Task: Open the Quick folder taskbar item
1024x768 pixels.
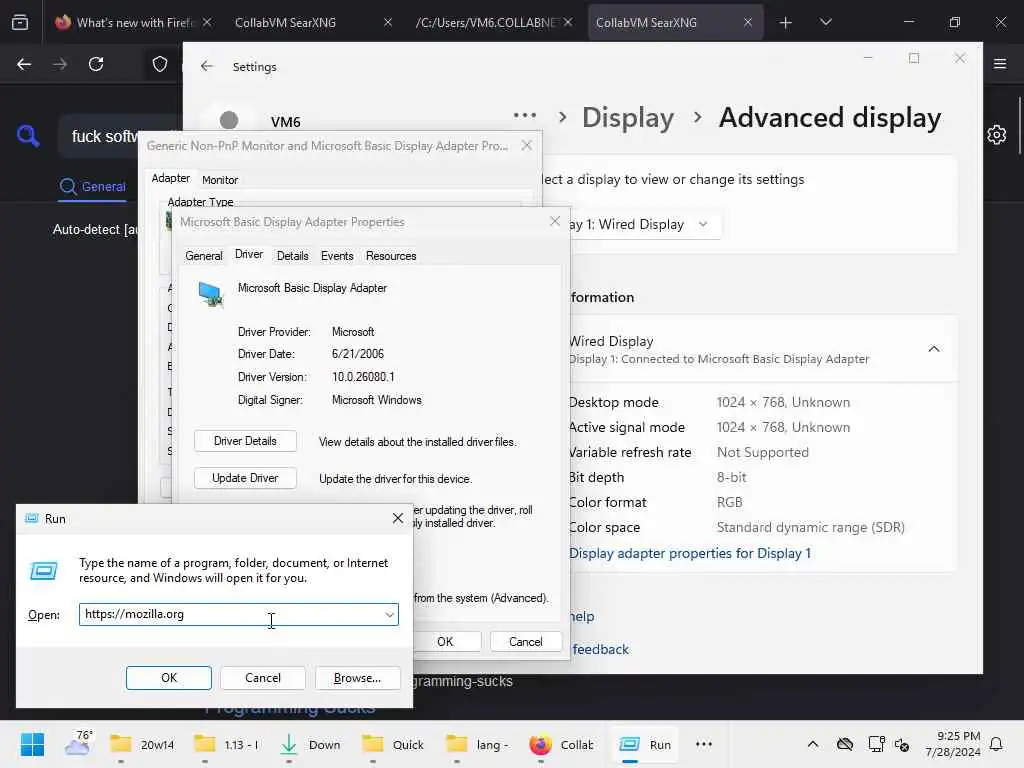Action: (x=393, y=744)
